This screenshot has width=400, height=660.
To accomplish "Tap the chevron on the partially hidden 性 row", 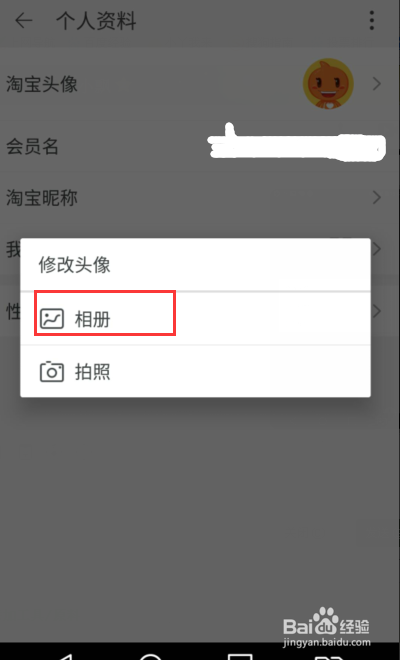I will (377, 311).
